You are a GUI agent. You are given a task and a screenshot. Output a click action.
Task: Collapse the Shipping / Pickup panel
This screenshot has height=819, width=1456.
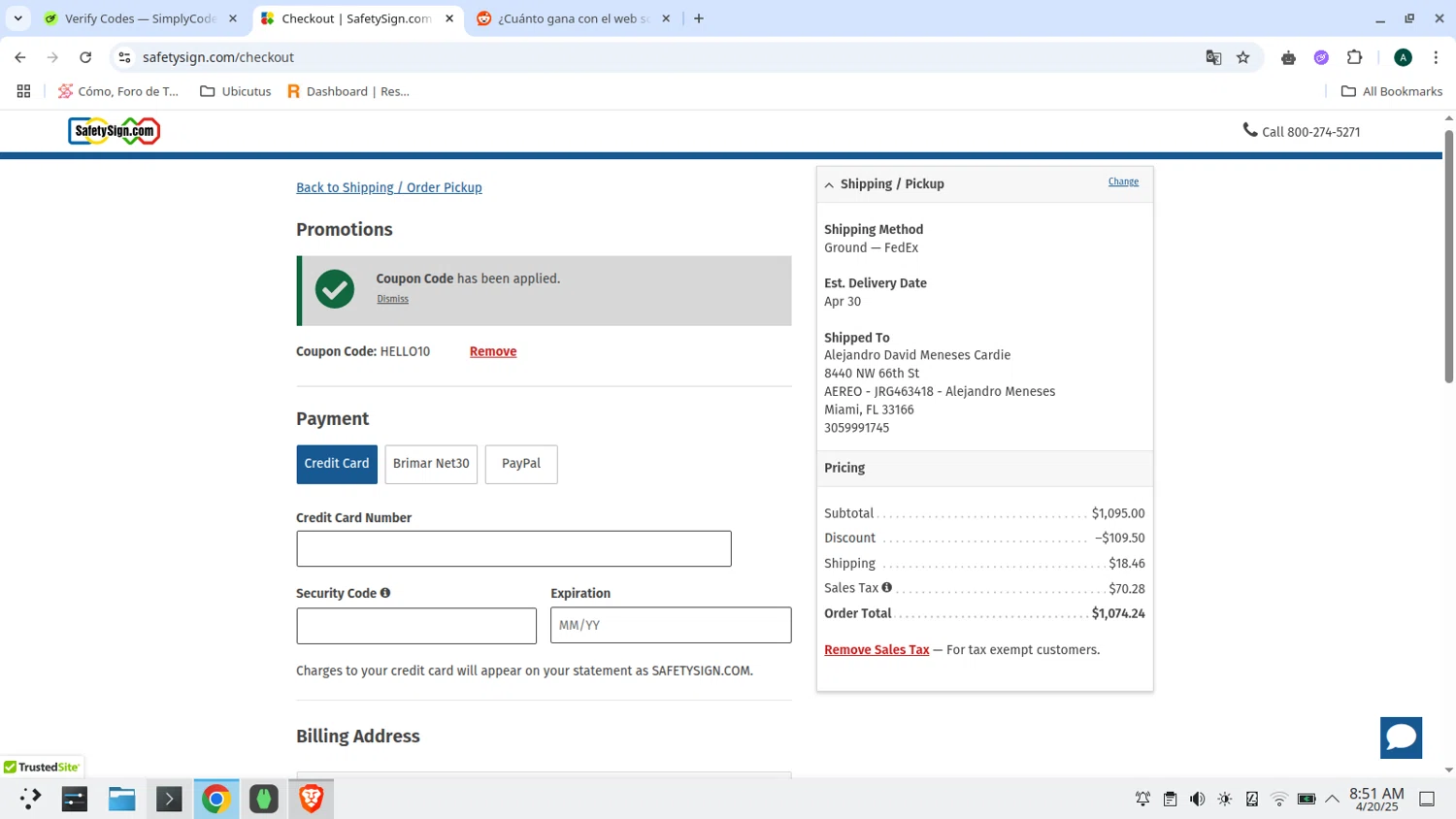coord(829,184)
